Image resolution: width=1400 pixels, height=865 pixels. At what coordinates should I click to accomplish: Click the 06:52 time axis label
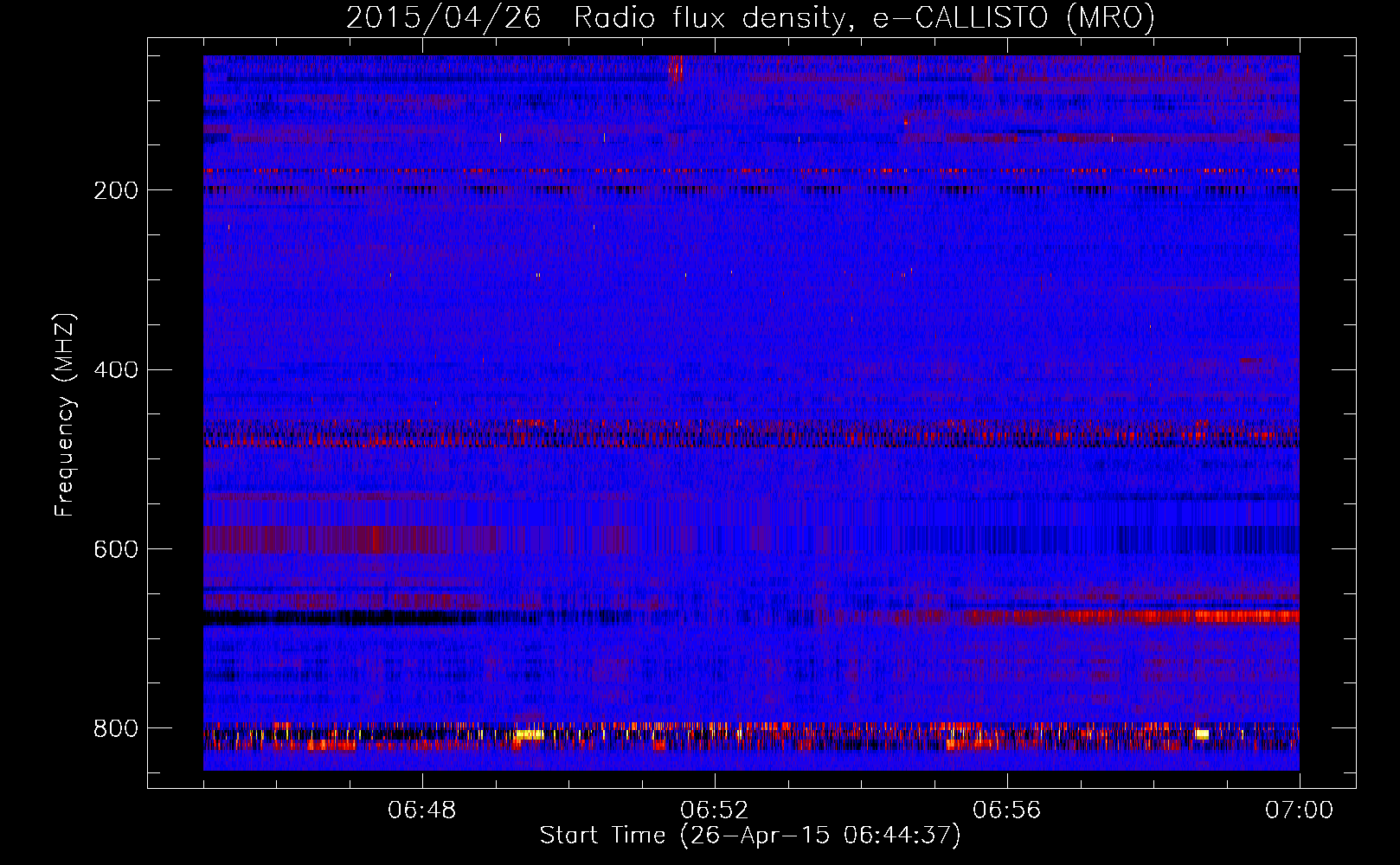click(715, 811)
